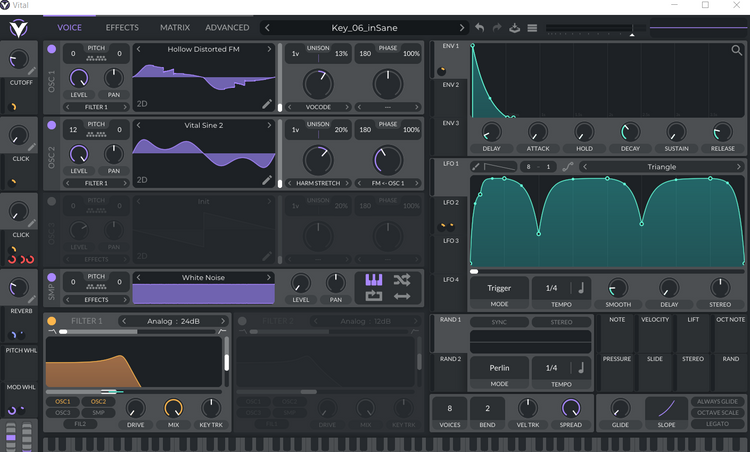Toggle LFO 1 smooth curve icon
Screen dimensions: 750x452
pos(567,166)
